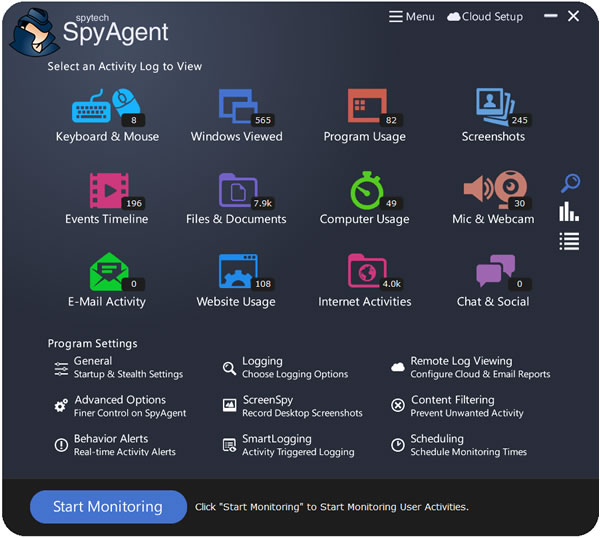
Task: Open the Computer Usage stopwatch log
Action: [x=365, y=192]
